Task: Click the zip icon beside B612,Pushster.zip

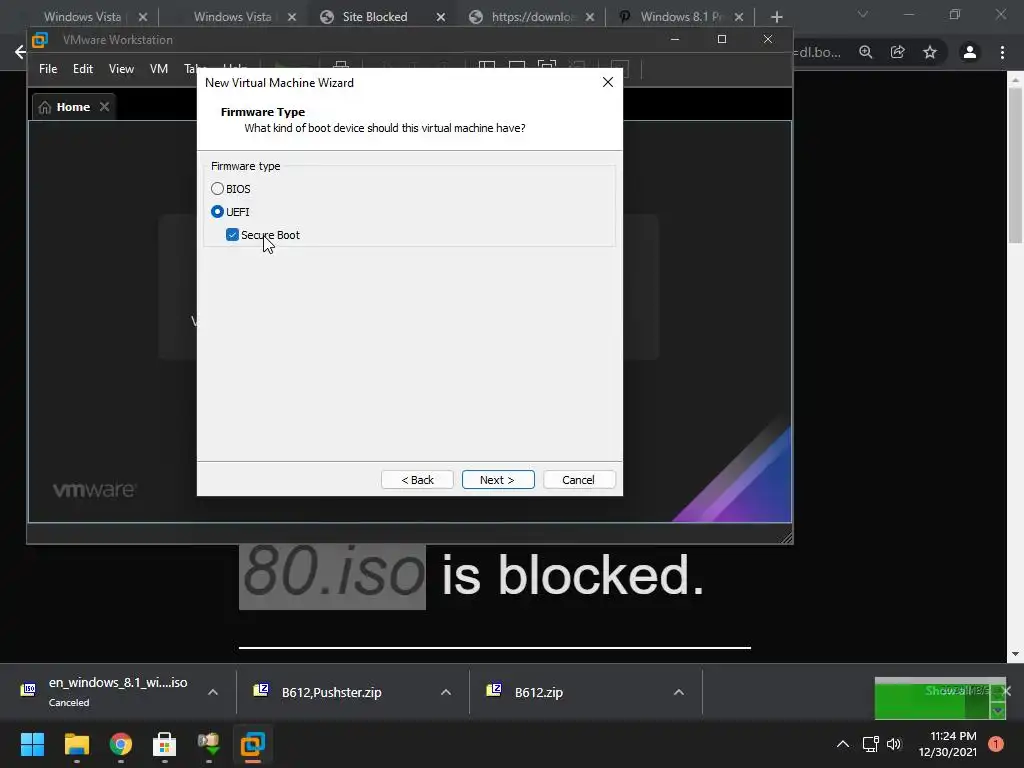Action: point(261,690)
